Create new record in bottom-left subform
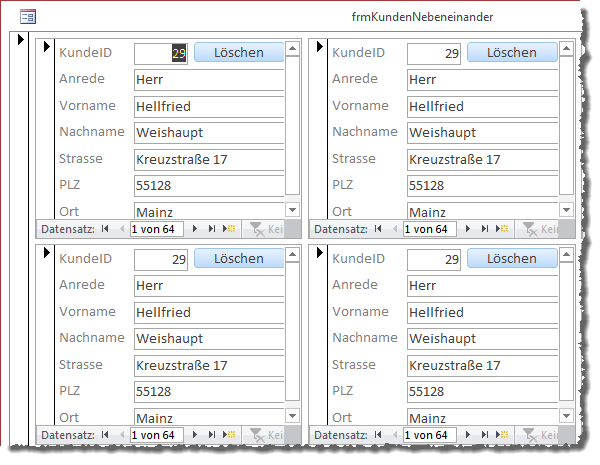600x465 pixels. [229, 435]
